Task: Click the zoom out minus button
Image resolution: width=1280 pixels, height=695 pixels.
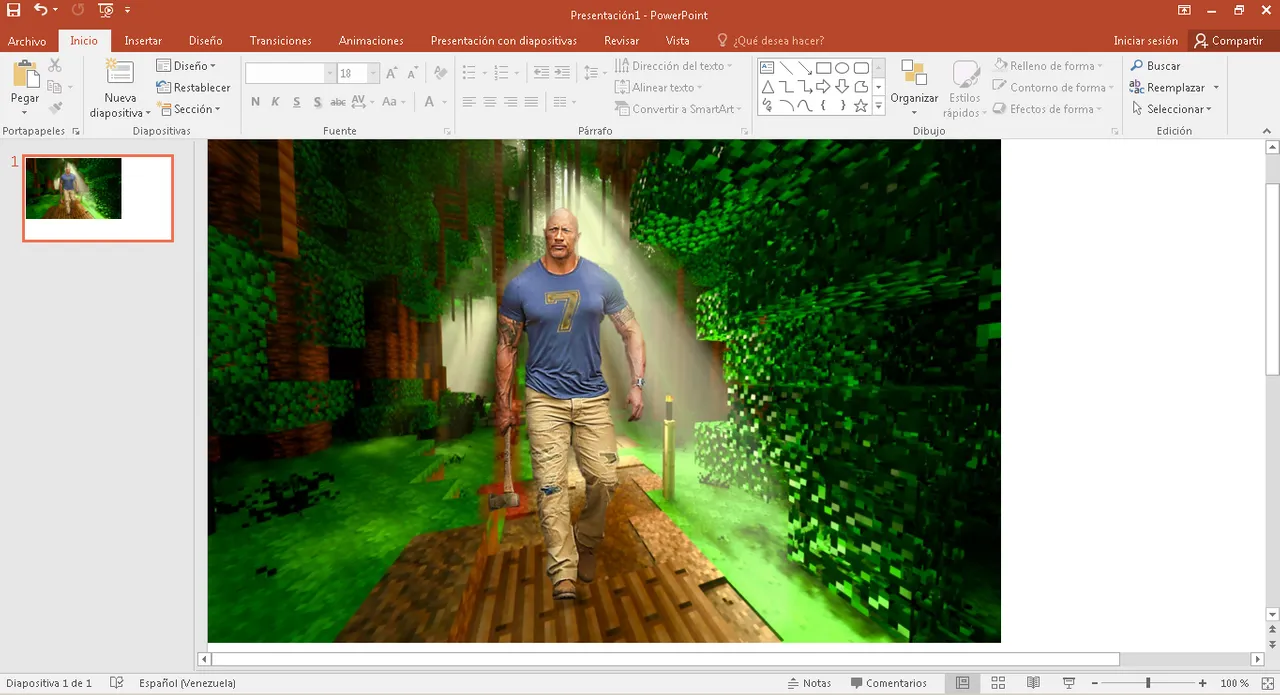Action: pyautogui.click(x=1094, y=683)
